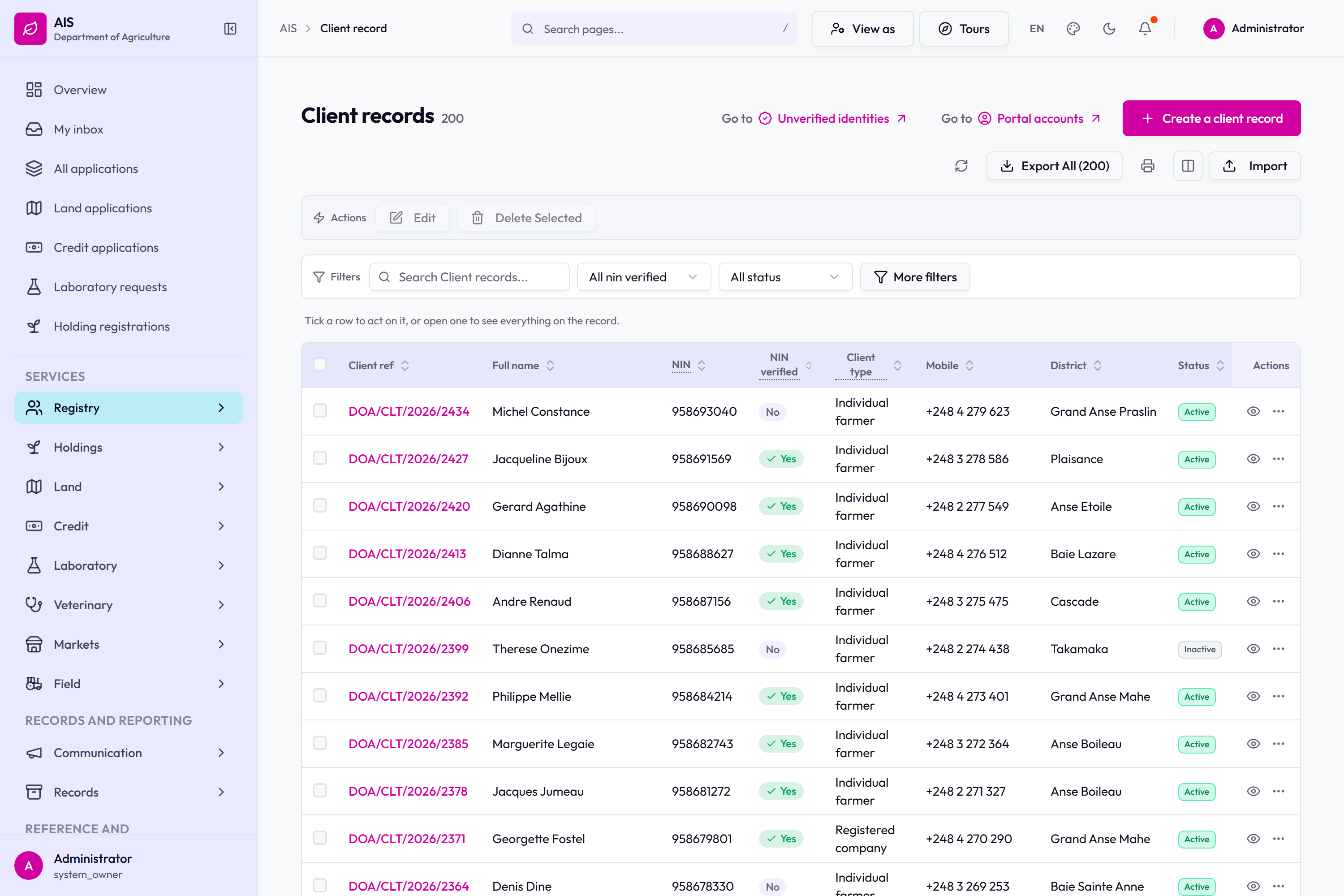Open the theme palette icon
Image resolution: width=1344 pixels, height=896 pixels.
[1073, 29]
